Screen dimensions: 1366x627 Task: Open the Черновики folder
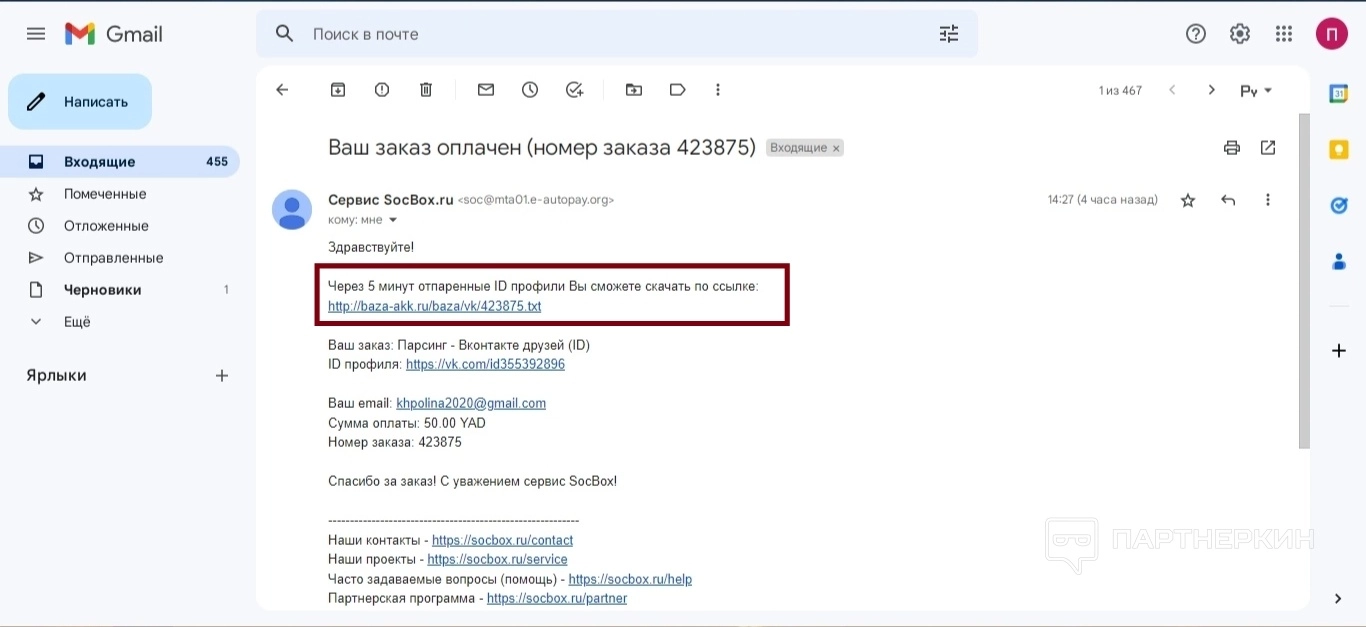point(120,290)
